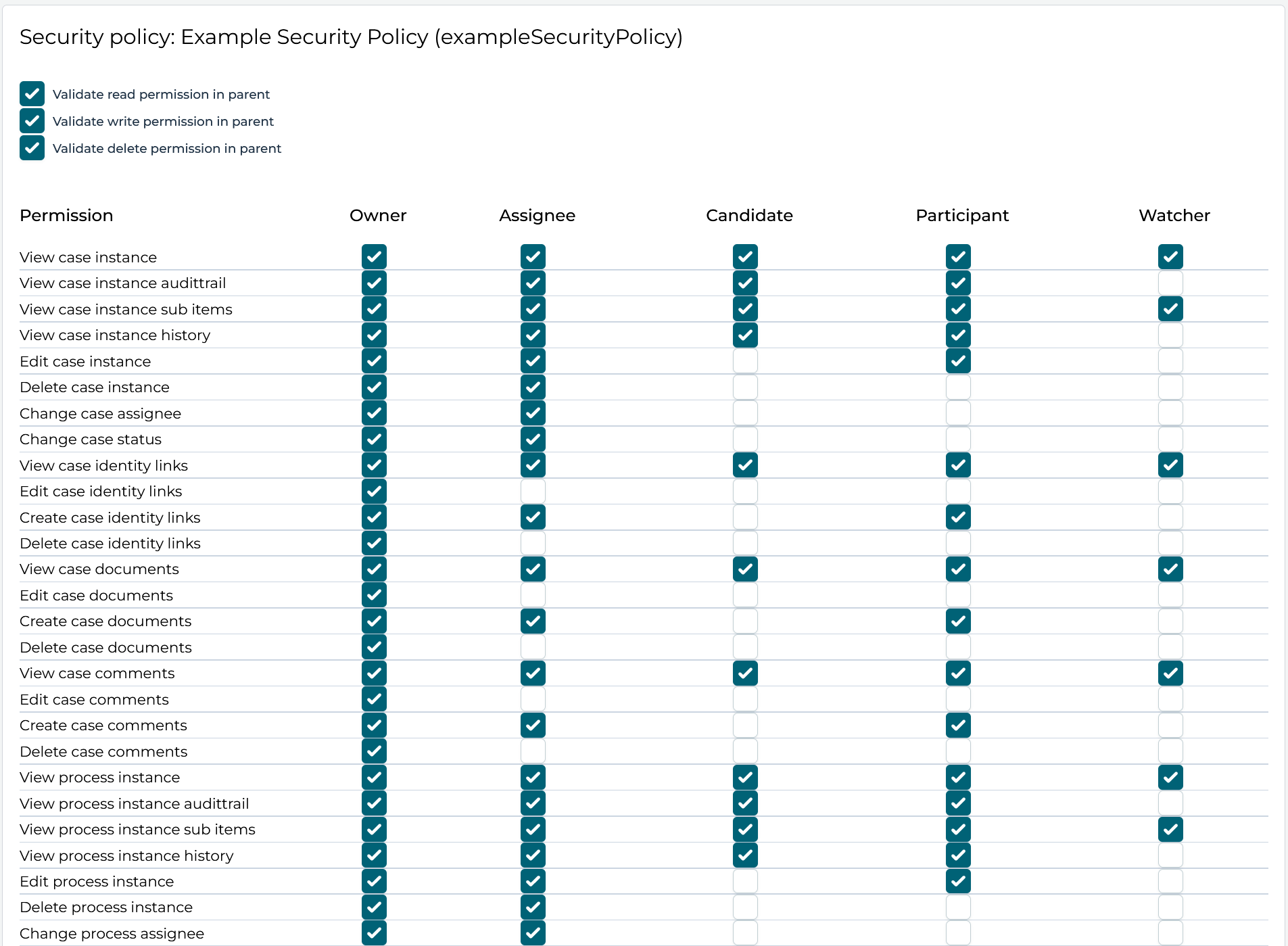Enable Candidate's 'Delete process instance' checkbox
The image size is (1288, 946).
click(746, 907)
